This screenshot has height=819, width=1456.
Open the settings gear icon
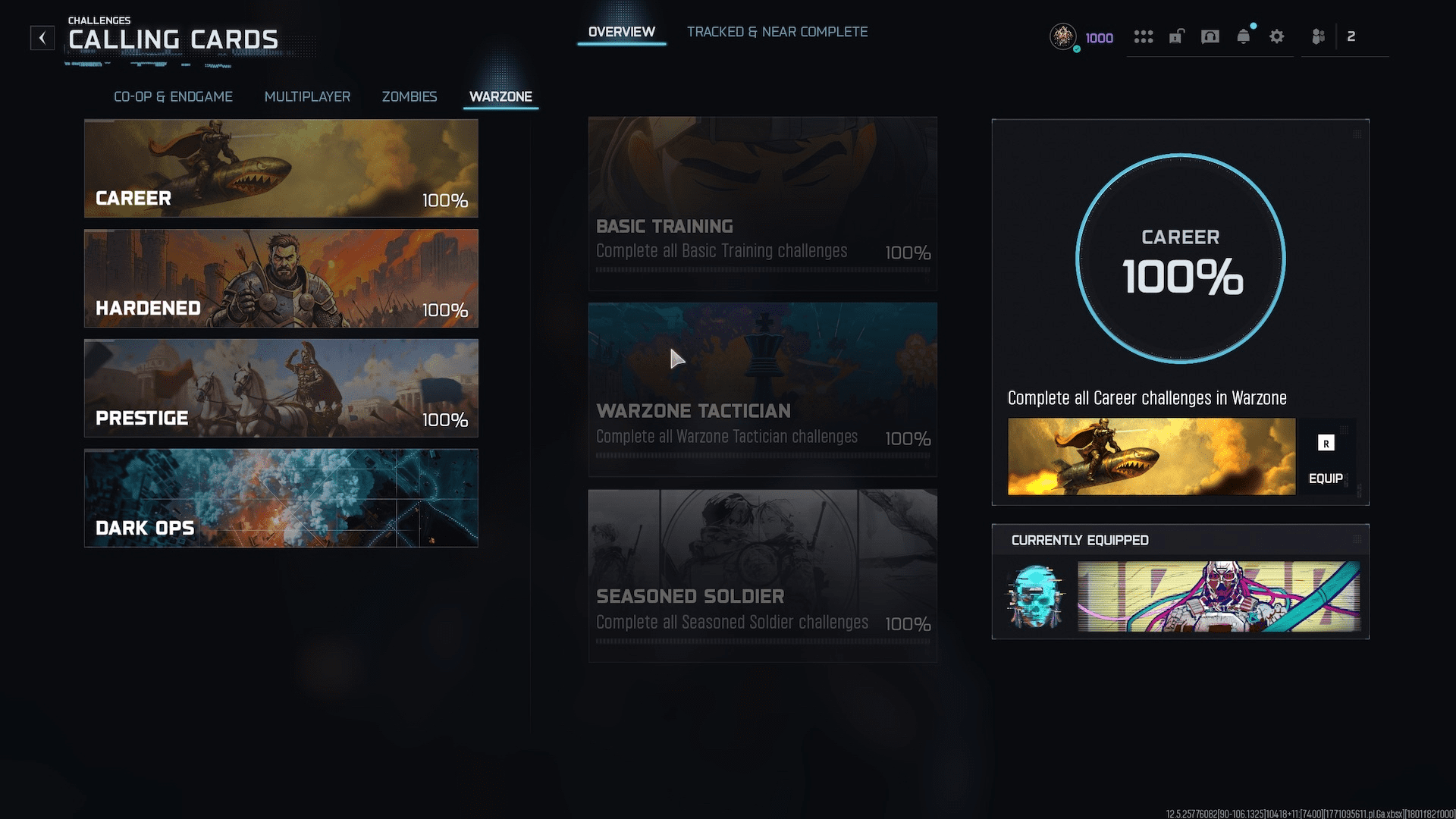(x=1277, y=36)
